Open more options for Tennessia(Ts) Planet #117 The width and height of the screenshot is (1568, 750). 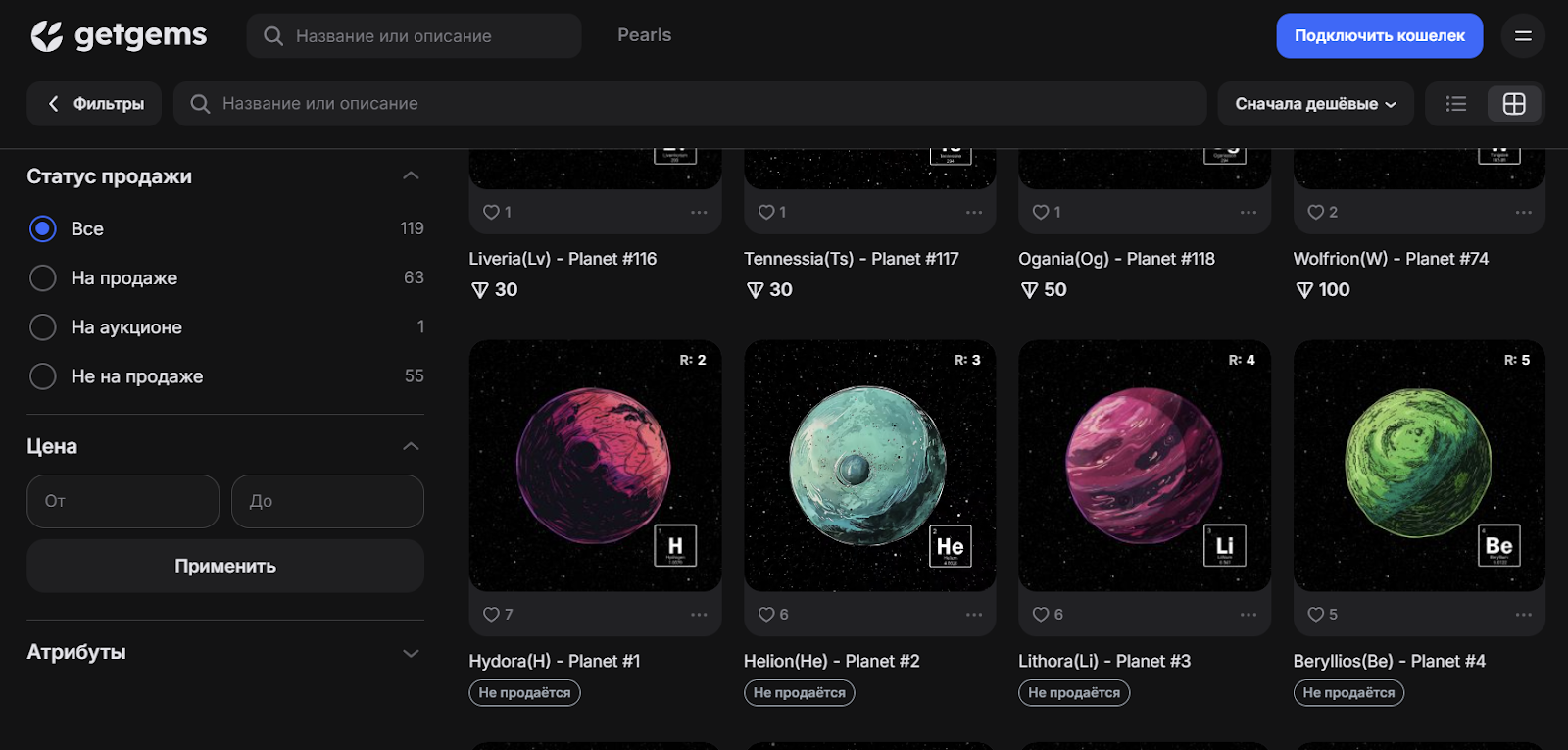[974, 212]
